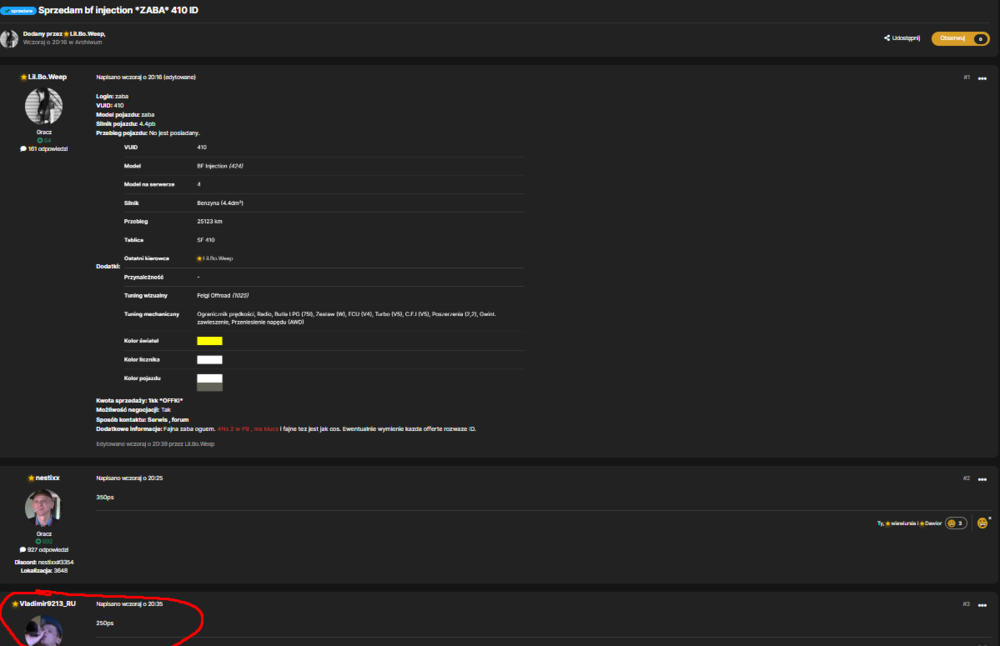
Task: Click the laughing emoji reaction button
Action: 983,523
